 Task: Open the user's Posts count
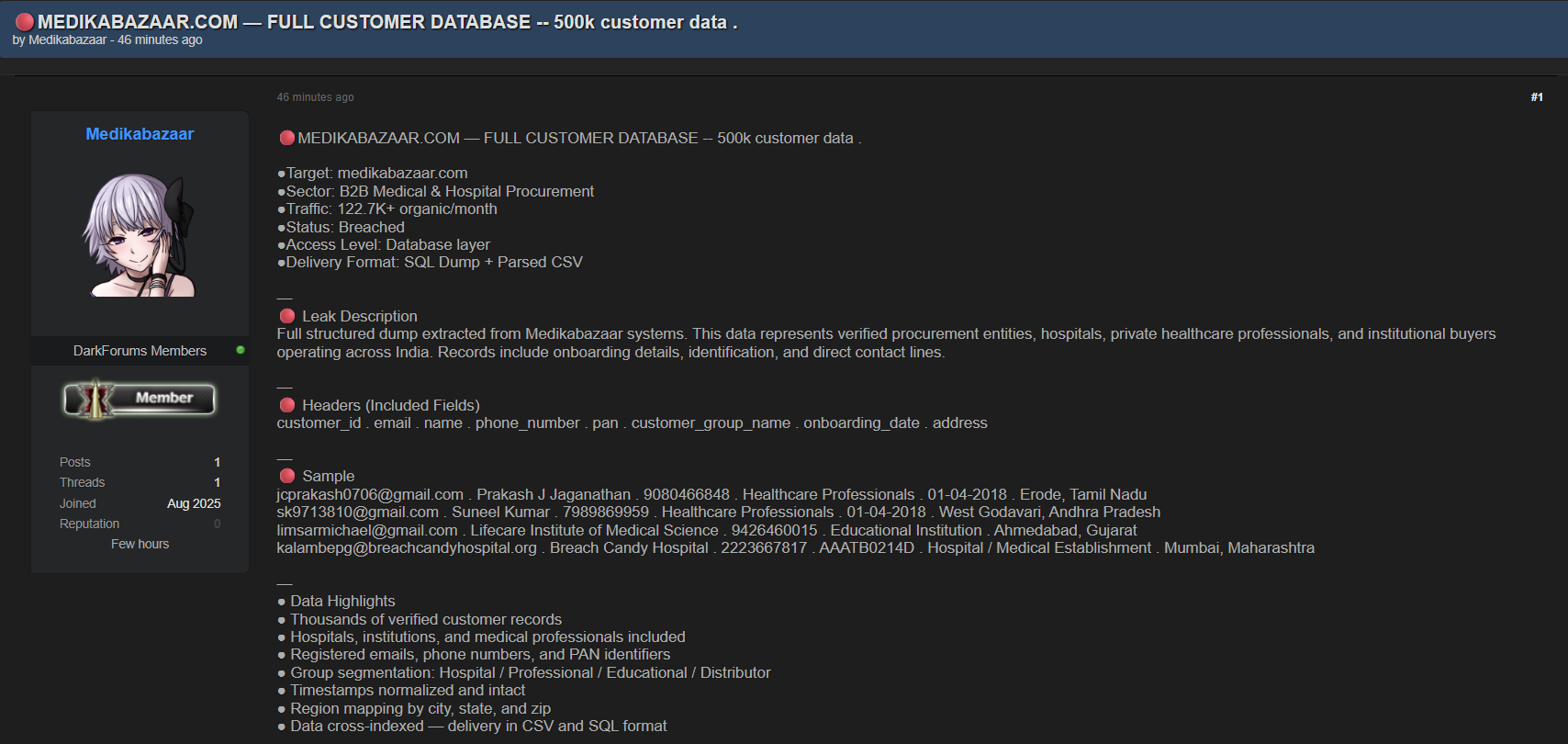tap(217, 462)
